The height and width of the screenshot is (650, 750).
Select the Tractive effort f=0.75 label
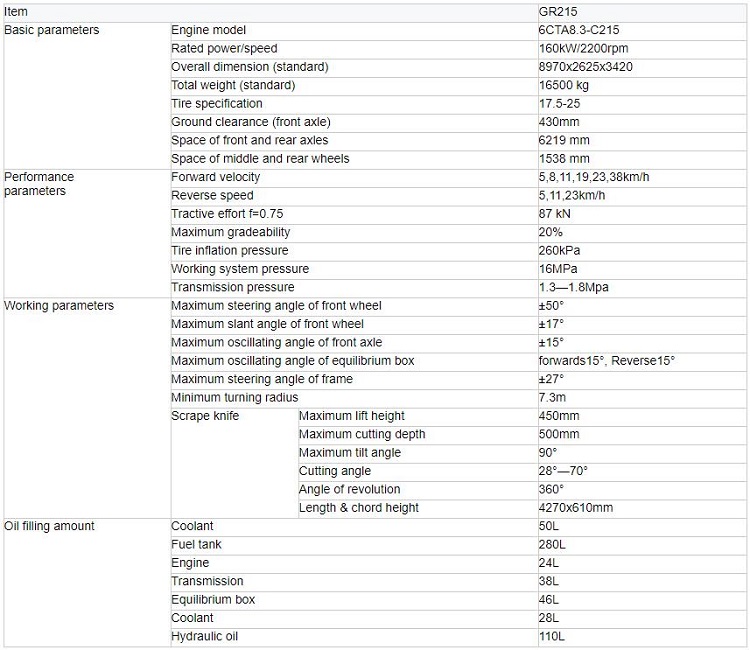click(x=227, y=214)
